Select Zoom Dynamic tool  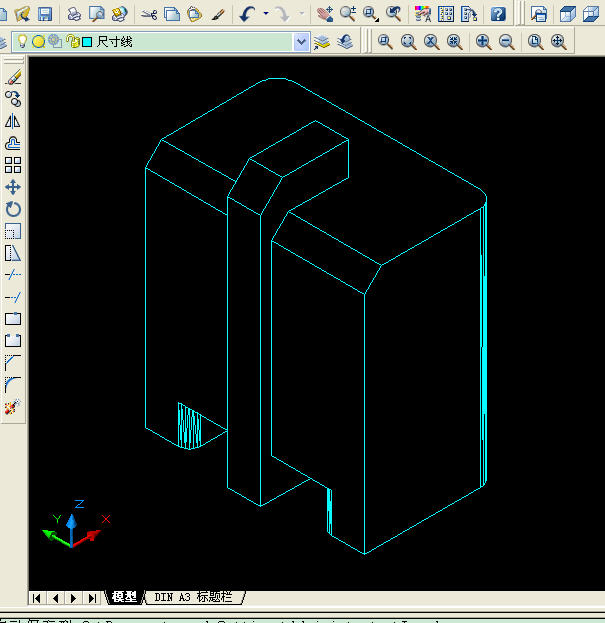(408, 42)
